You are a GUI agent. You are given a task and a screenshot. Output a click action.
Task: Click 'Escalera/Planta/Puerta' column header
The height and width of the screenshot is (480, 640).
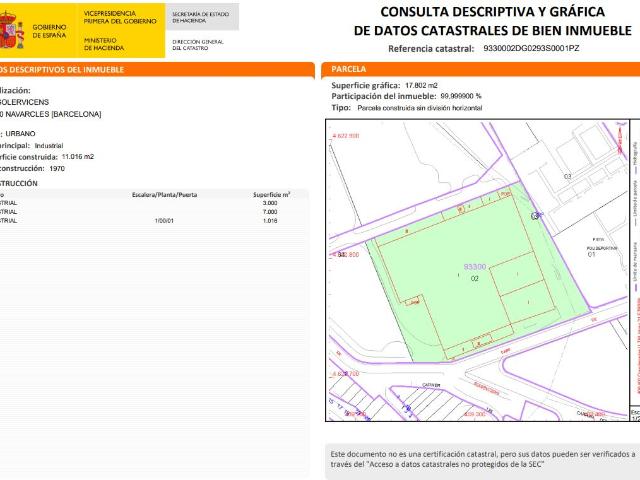point(164,195)
